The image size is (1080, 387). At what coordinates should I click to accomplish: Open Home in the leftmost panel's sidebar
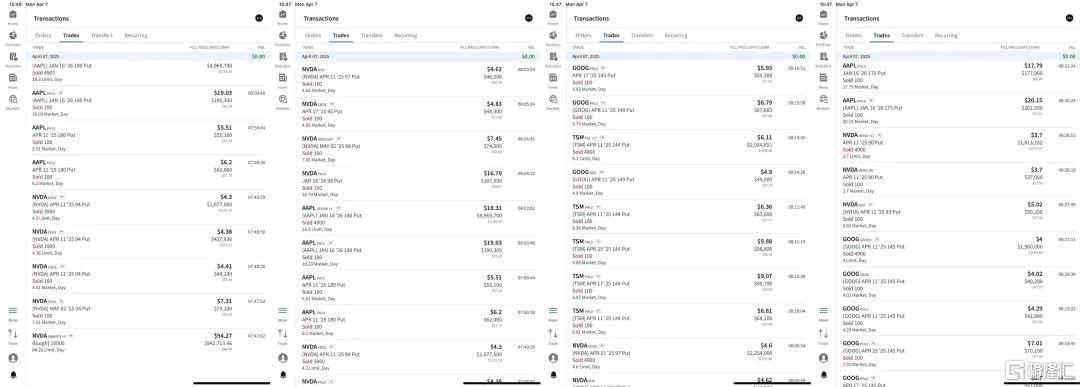coord(12,18)
